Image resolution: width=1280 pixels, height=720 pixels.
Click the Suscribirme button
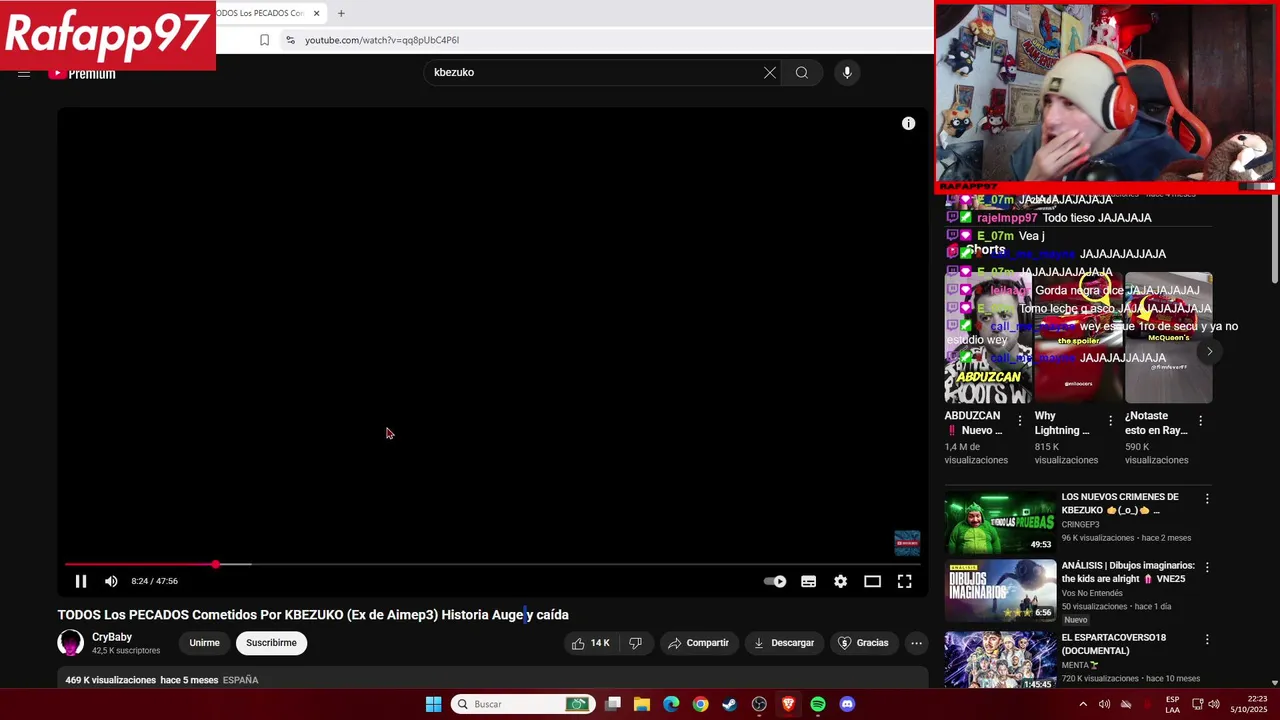tap(271, 643)
